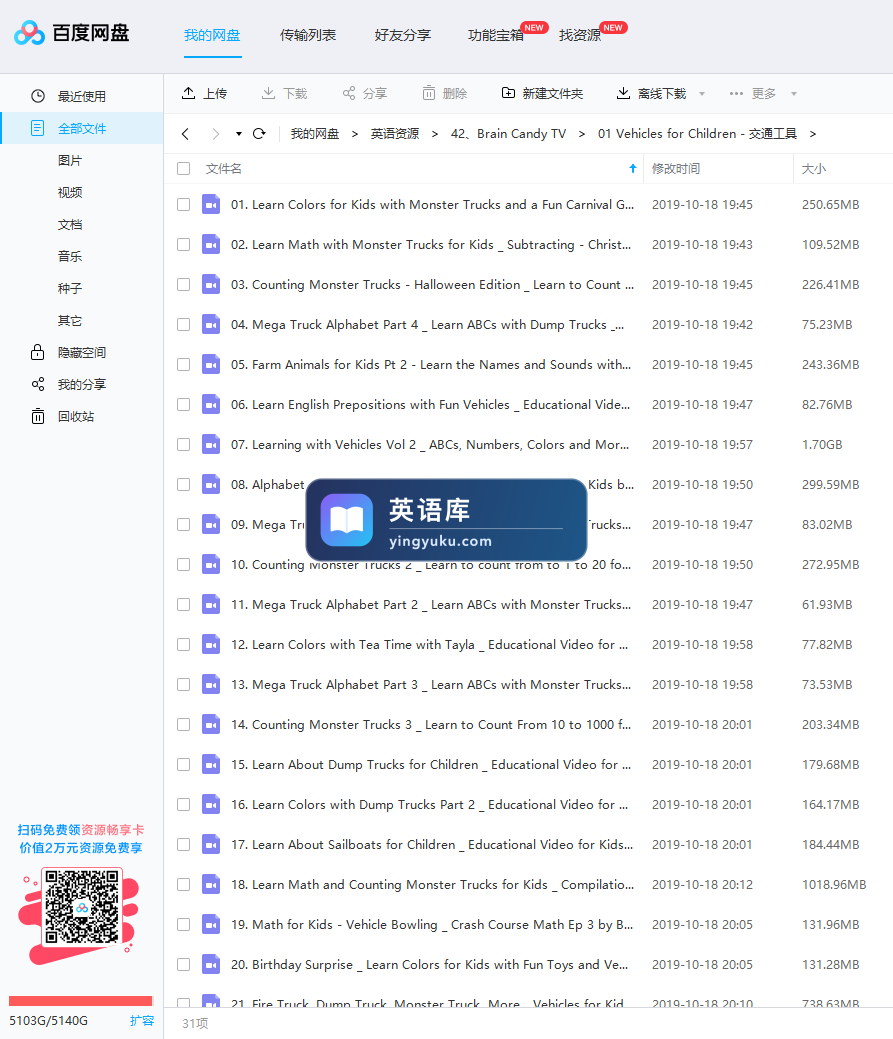Expand breadcrumb chevron after 01 Vehicles for Children
Screen dimensions: 893x1039
(812, 135)
